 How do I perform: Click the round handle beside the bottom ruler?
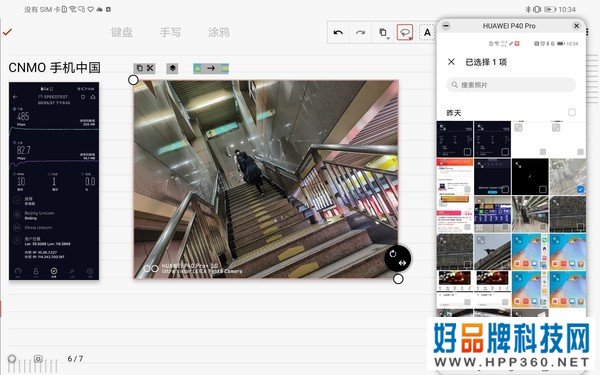pos(12,359)
